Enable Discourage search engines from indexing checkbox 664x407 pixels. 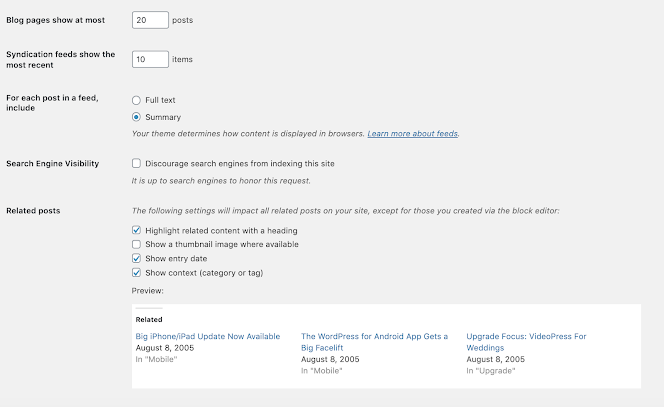click(136, 163)
